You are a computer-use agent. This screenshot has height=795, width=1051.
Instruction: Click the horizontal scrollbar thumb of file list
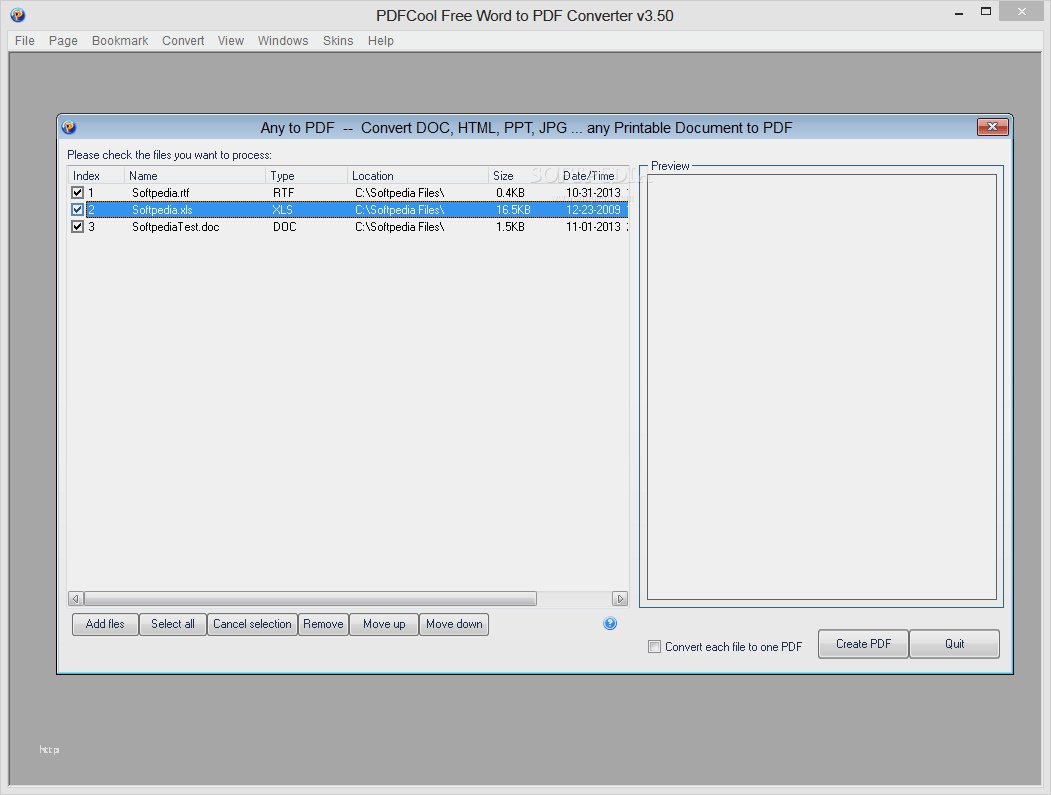tap(310, 599)
